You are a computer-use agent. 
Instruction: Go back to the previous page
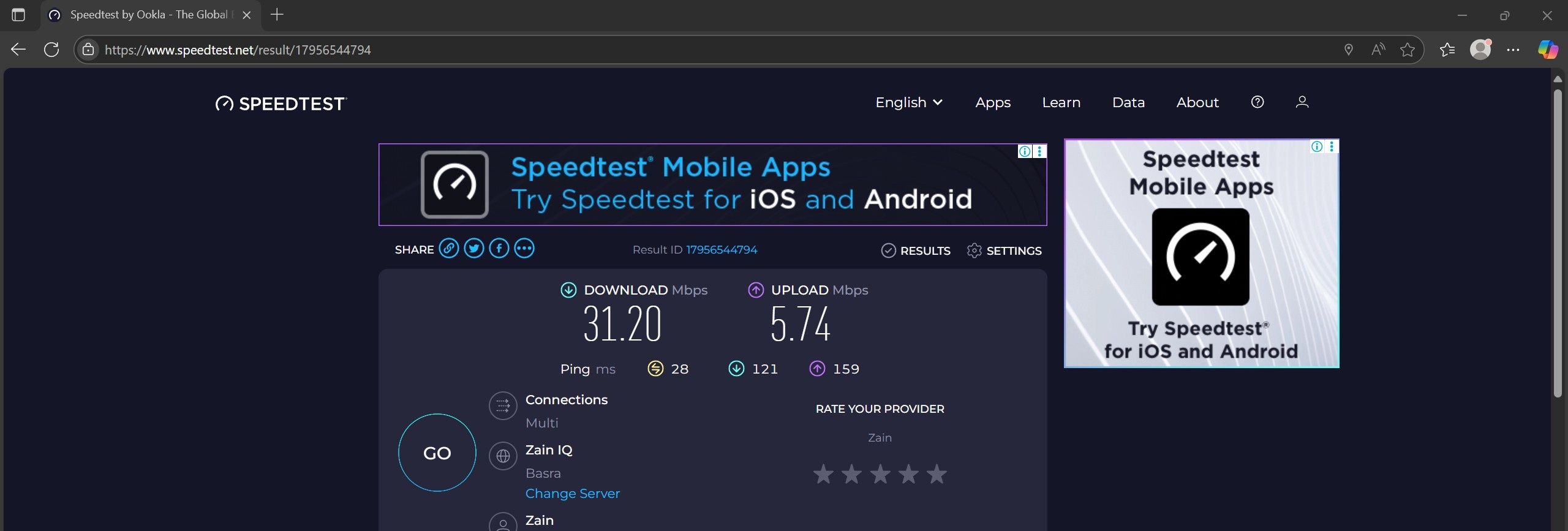tap(18, 50)
